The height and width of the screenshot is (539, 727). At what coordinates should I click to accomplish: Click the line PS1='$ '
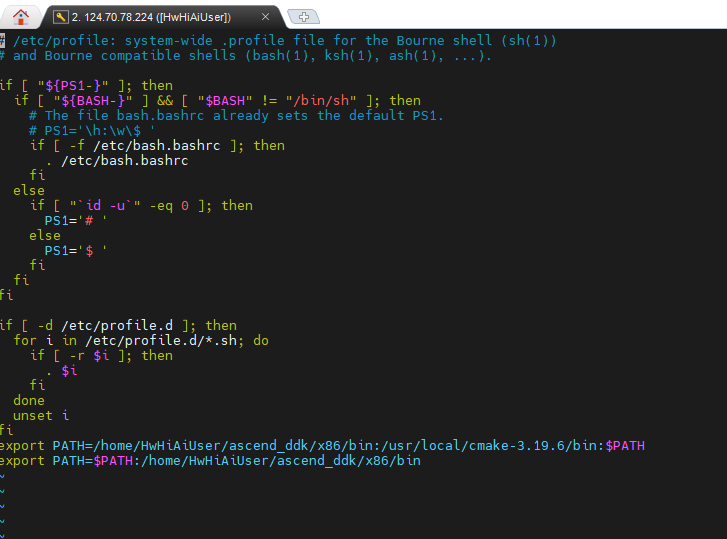coord(76,251)
